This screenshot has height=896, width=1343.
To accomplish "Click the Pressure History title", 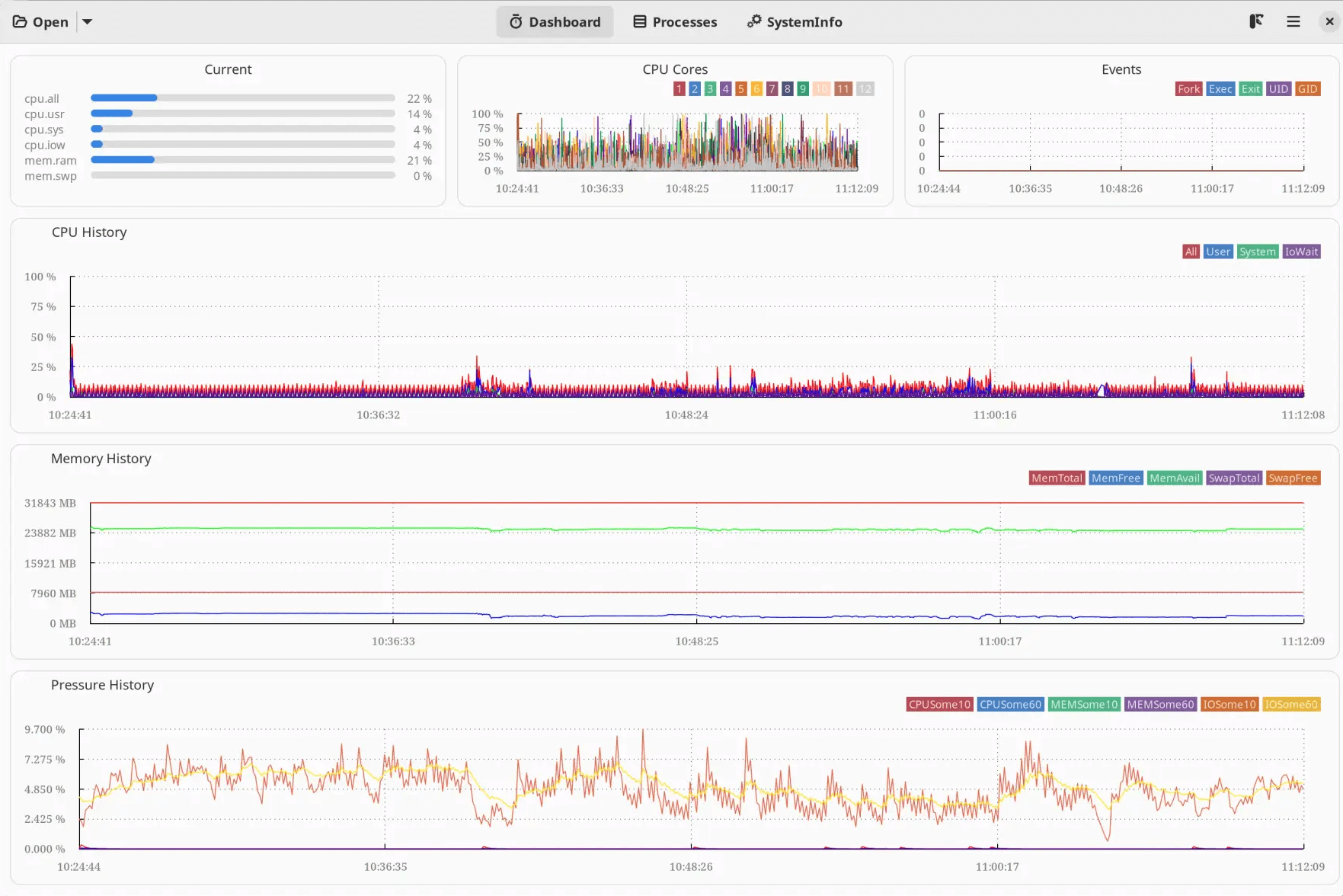I will pyautogui.click(x=102, y=685).
